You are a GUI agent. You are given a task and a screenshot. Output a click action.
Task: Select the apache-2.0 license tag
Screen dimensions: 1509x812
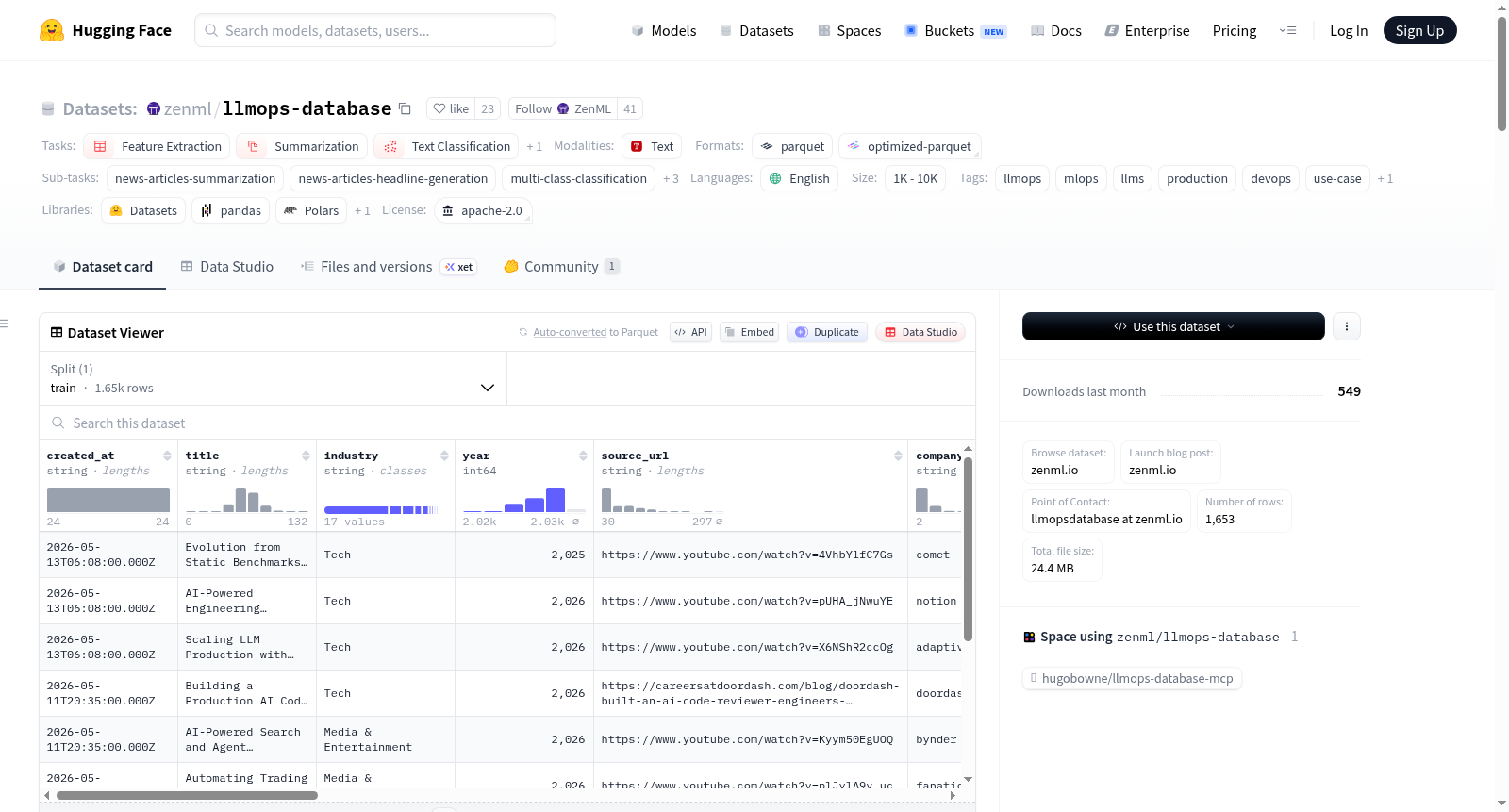[482, 210]
